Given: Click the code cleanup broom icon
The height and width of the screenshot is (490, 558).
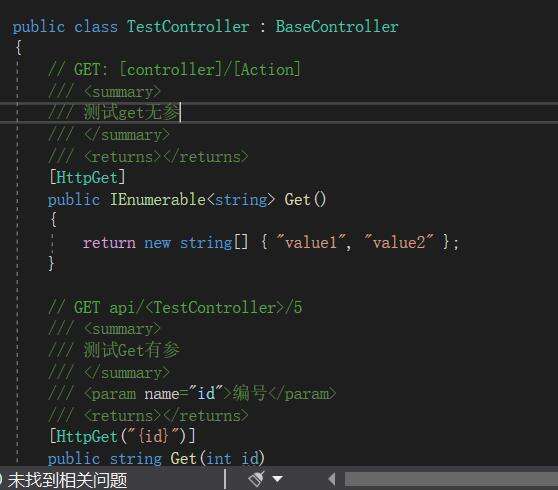Looking at the screenshot, I should 257,478.
